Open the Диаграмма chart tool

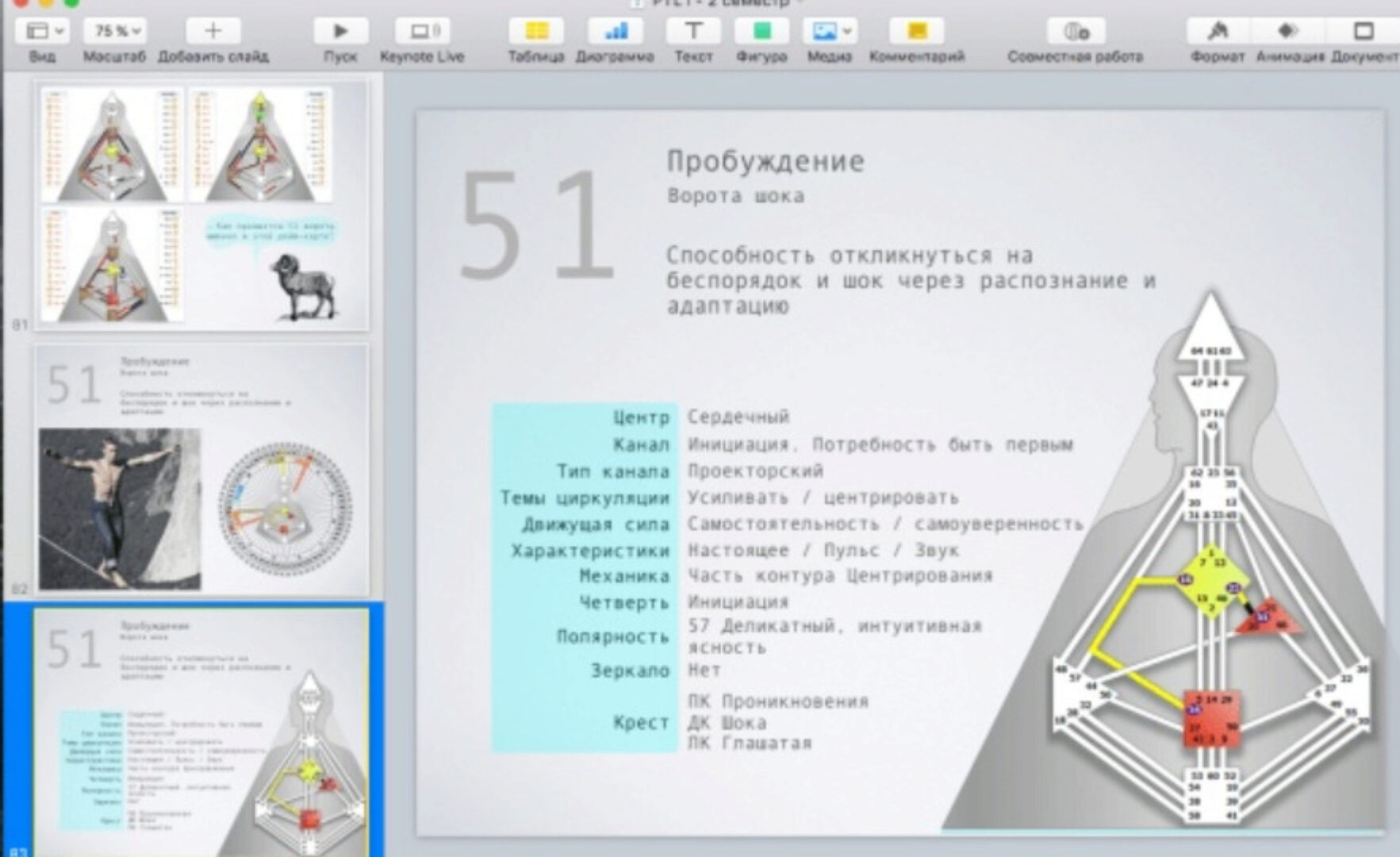617,33
